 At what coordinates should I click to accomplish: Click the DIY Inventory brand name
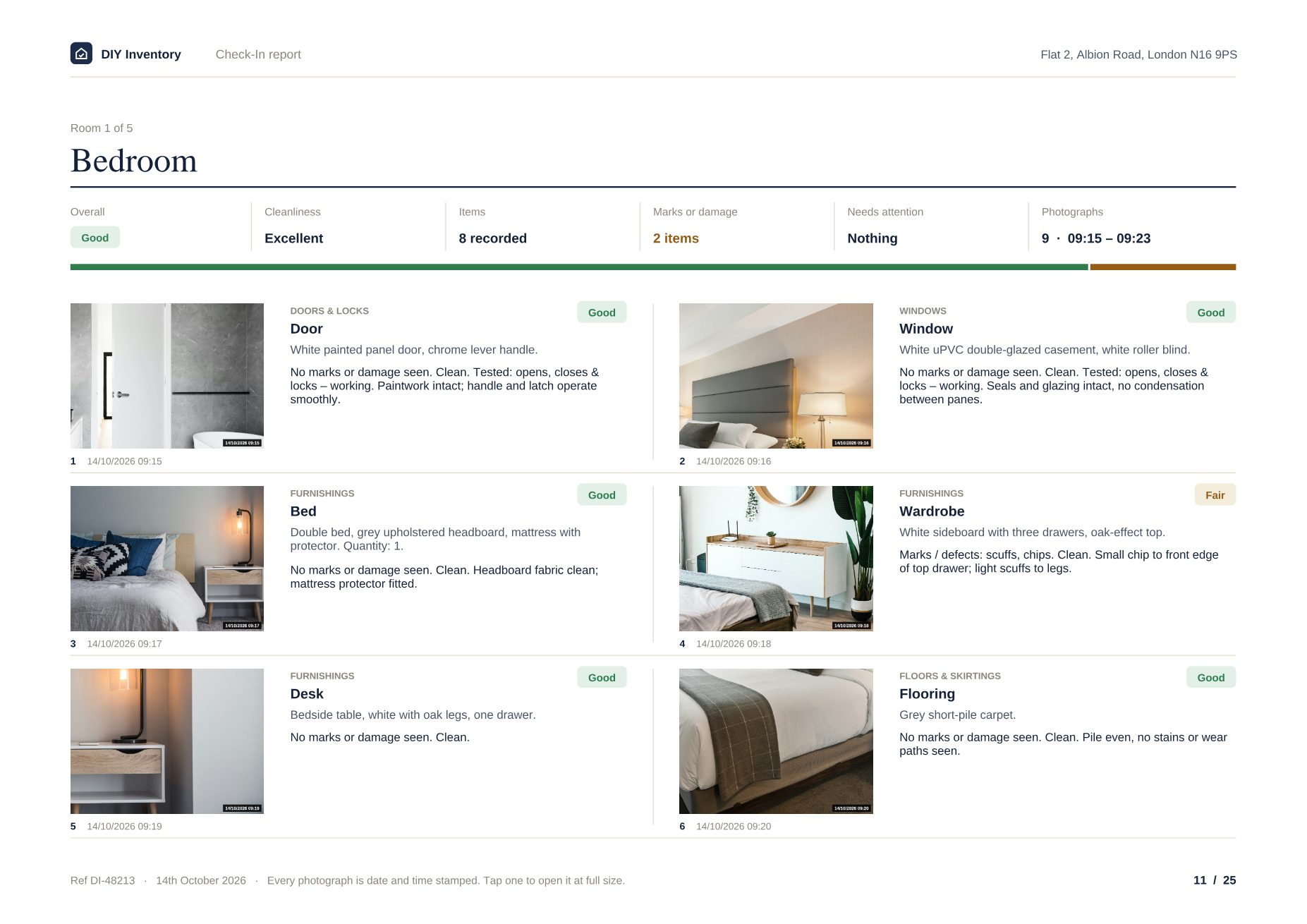pos(141,54)
